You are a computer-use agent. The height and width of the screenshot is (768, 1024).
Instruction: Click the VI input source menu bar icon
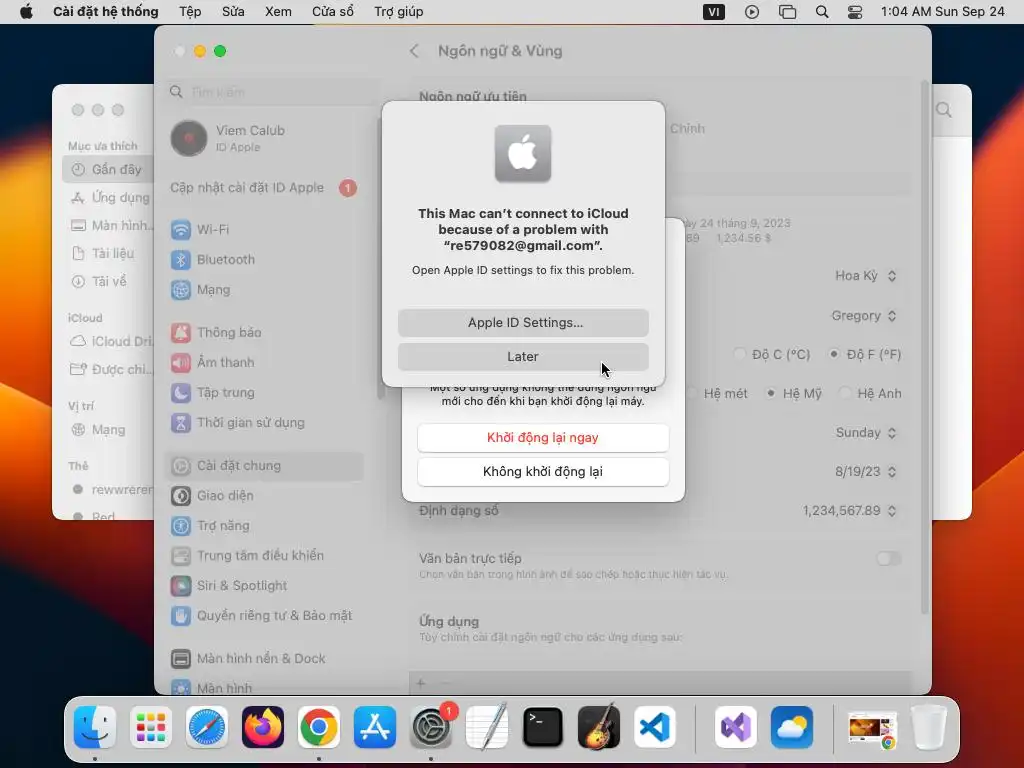tap(714, 12)
